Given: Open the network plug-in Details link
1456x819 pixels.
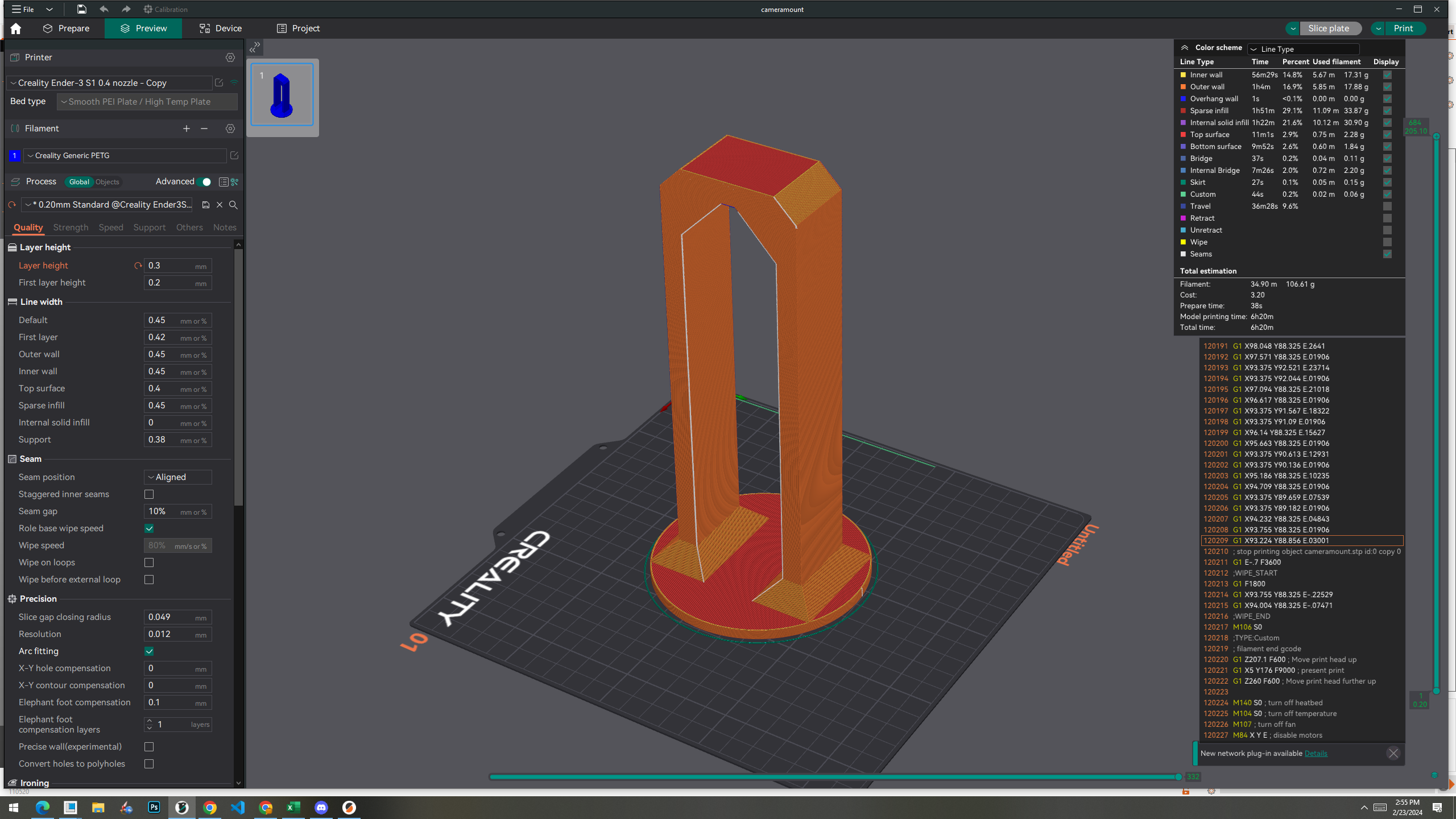Looking at the screenshot, I should coord(1316,753).
